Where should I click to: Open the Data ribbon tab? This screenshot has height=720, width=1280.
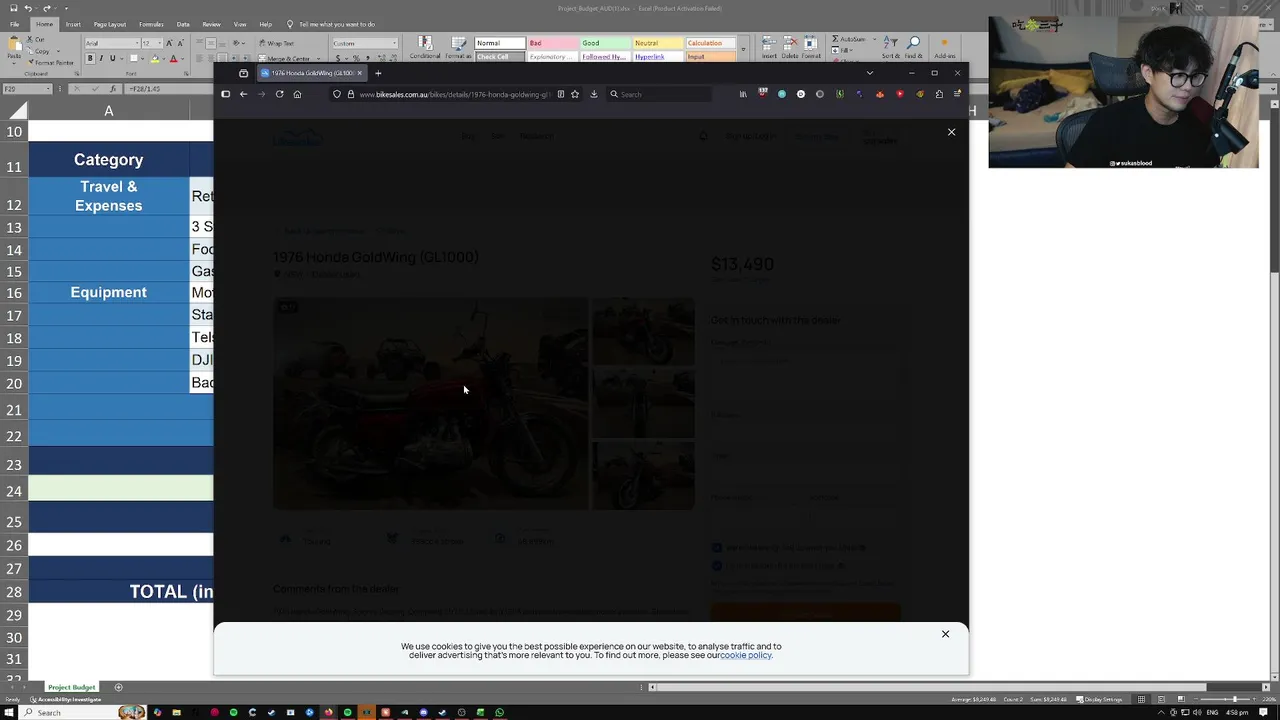(x=183, y=24)
